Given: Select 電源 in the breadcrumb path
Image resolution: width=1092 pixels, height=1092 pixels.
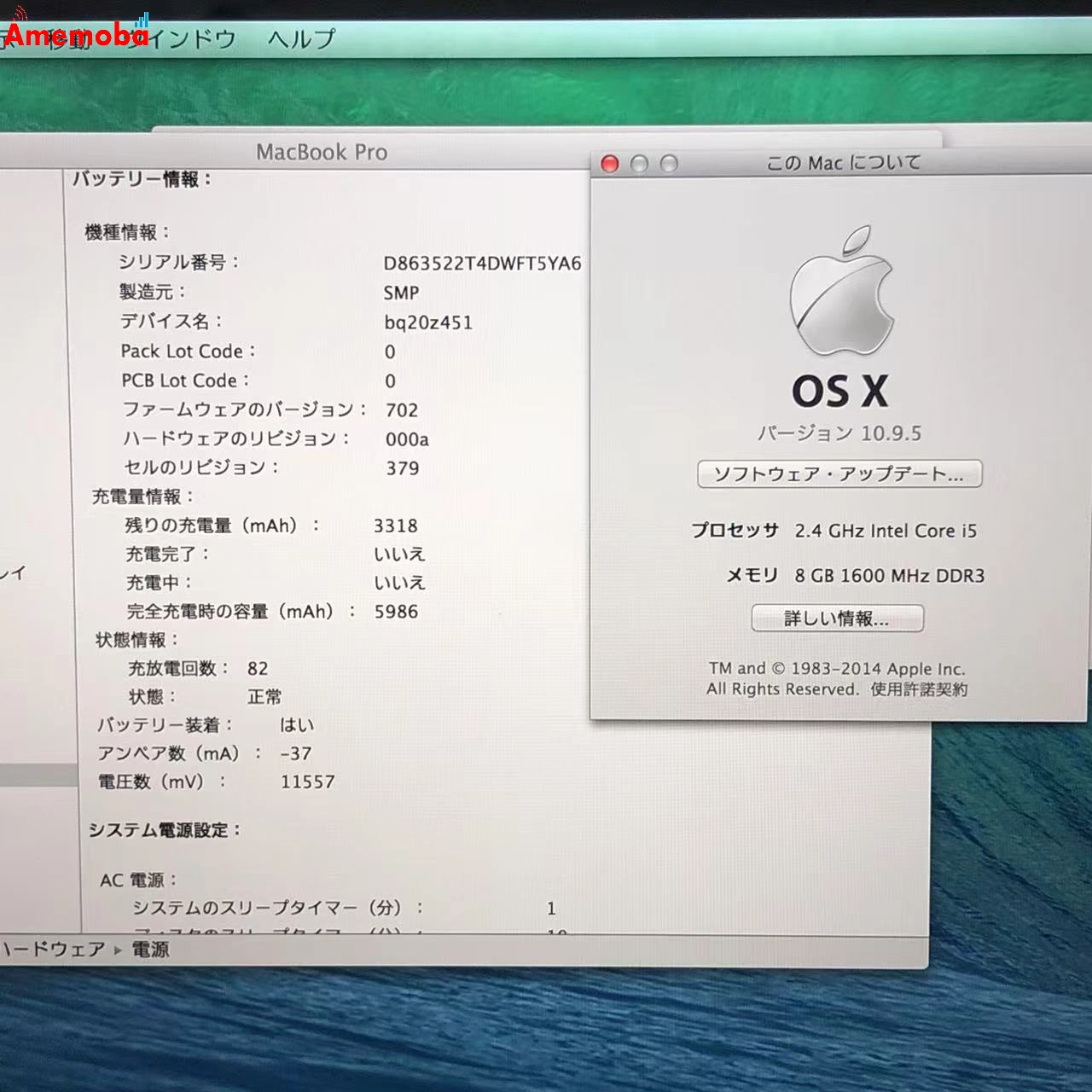Looking at the screenshot, I should (149, 949).
